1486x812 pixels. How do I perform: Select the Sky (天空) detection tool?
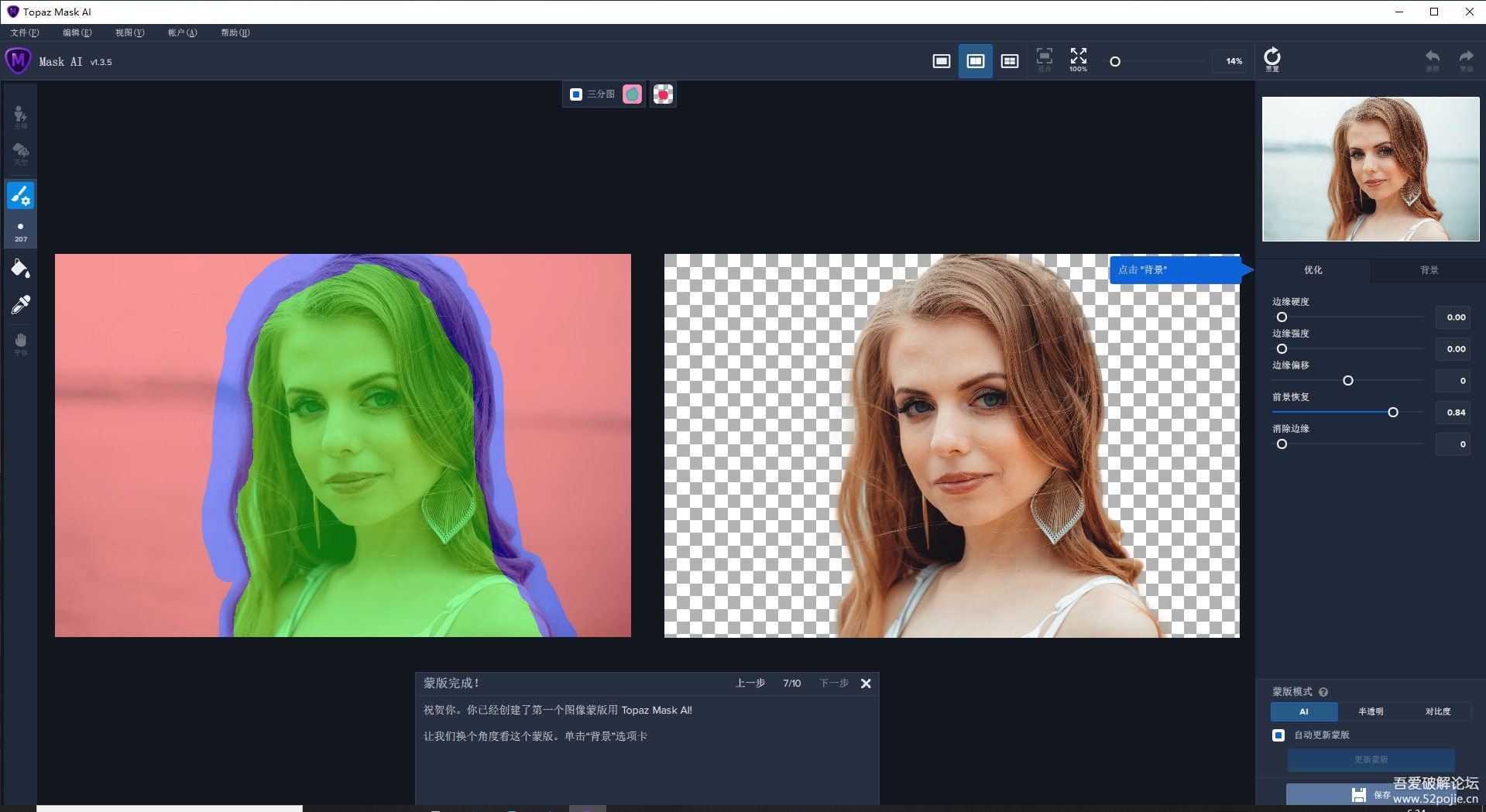click(20, 153)
